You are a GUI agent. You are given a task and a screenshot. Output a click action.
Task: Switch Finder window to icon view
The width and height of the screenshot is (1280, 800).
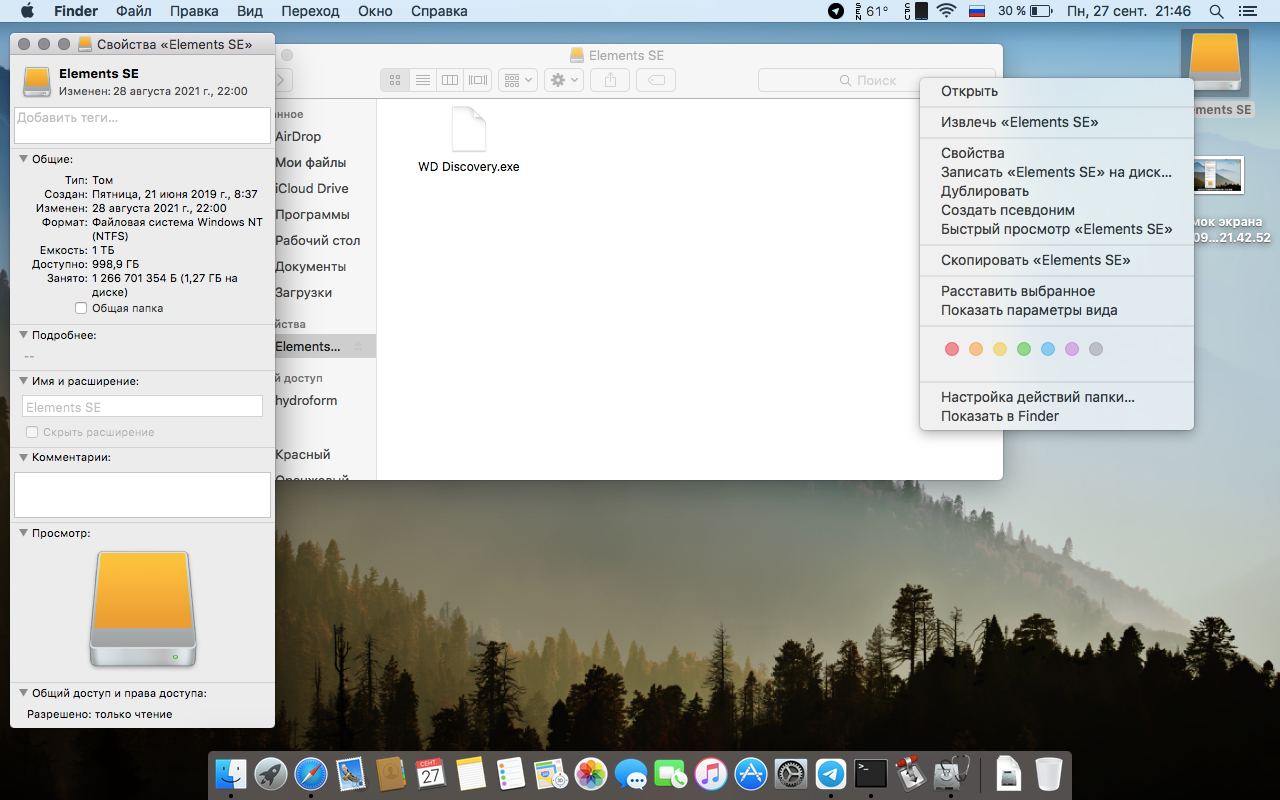click(395, 80)
